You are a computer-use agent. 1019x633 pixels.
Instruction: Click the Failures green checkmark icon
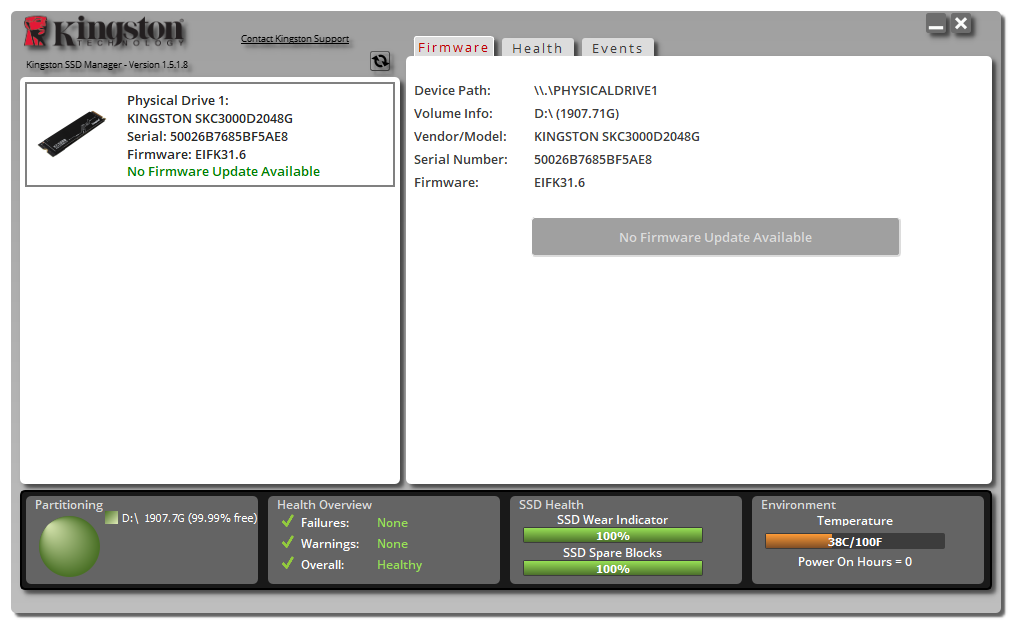pos(288,521)
